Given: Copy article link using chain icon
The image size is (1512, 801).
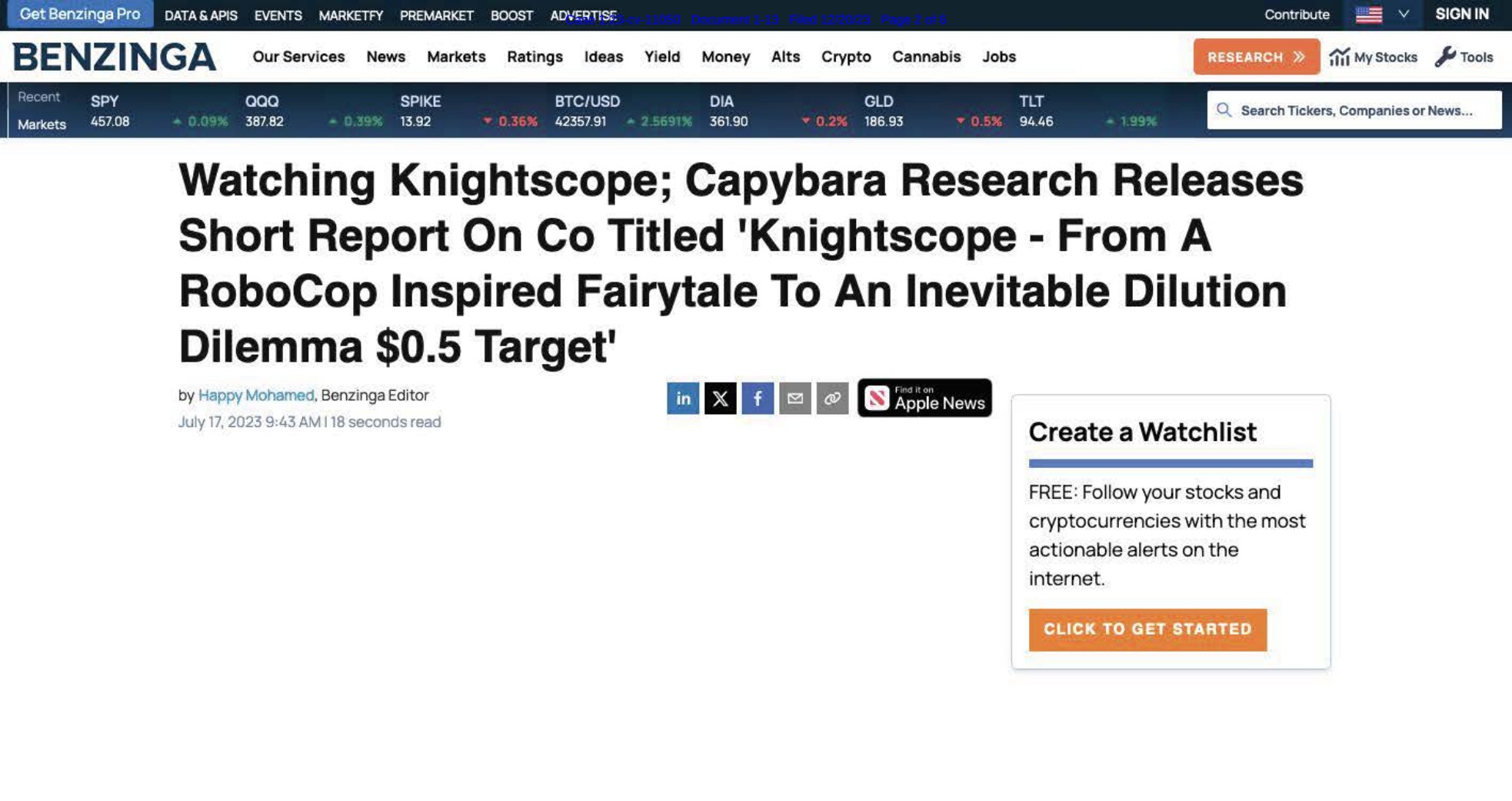Looking at the screenshot, I should 832,398.
